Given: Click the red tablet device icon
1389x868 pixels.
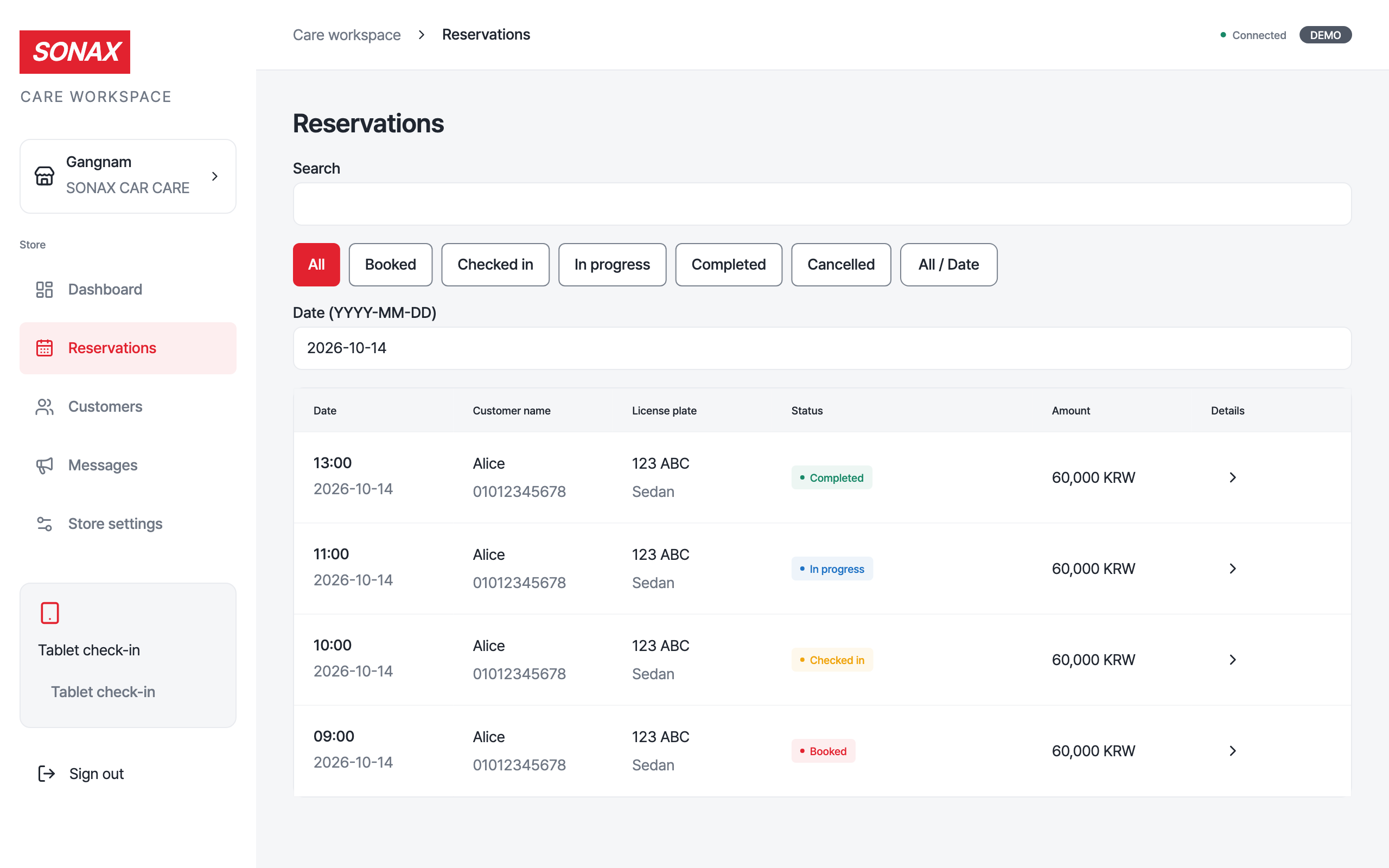Looking at the screenshot, I should point(50,612).
